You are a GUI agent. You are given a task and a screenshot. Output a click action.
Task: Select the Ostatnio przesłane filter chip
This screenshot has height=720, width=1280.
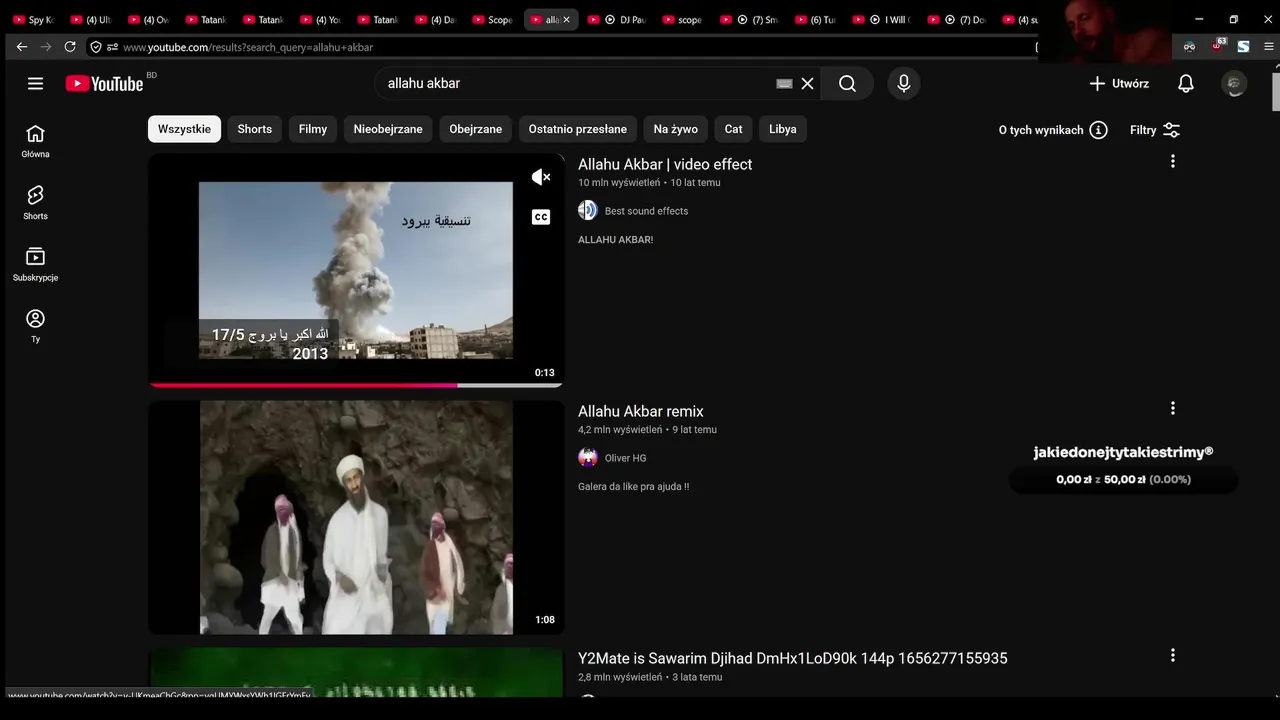tap(578, 129)
